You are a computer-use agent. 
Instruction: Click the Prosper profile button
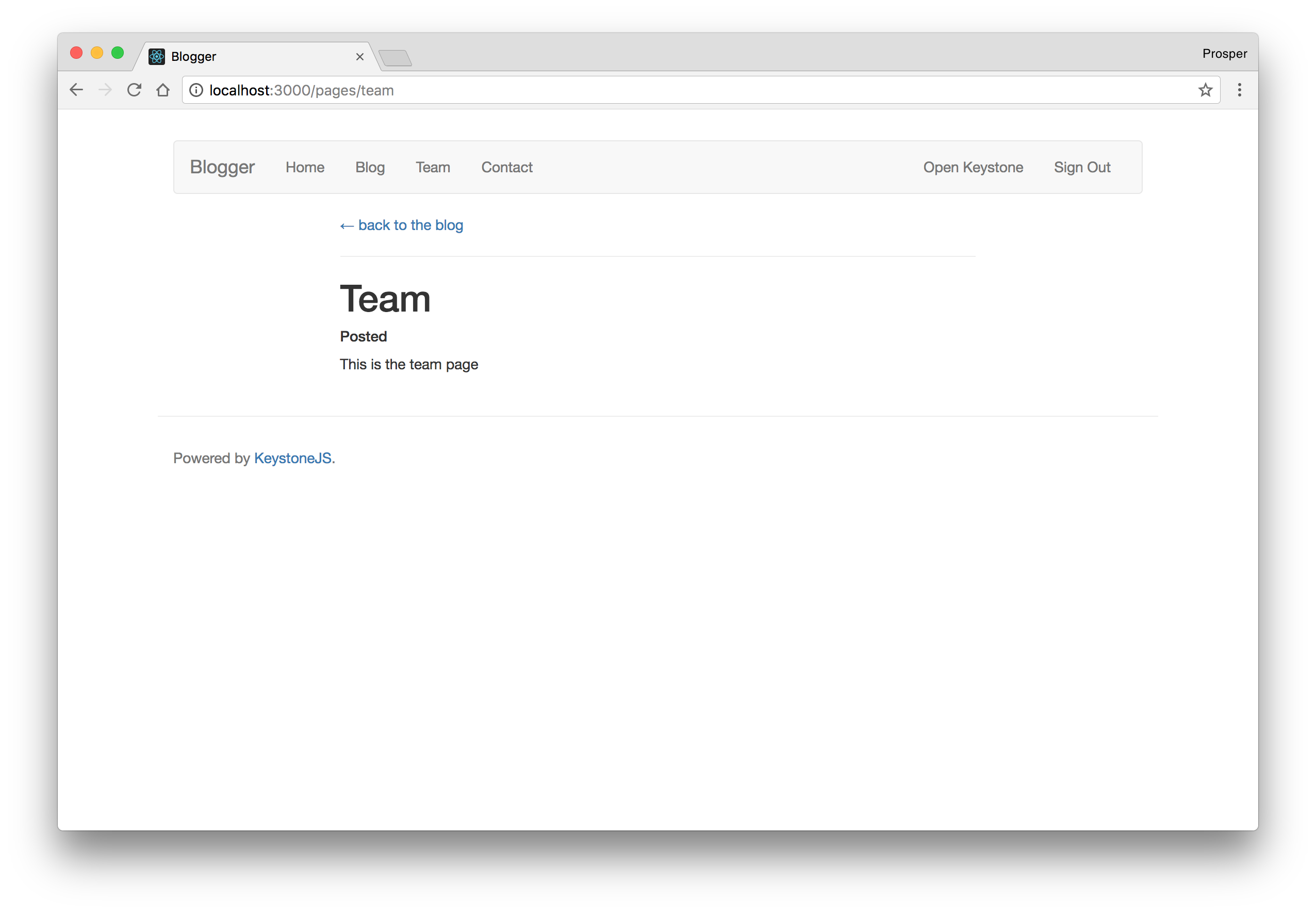tap(1224, 54)
